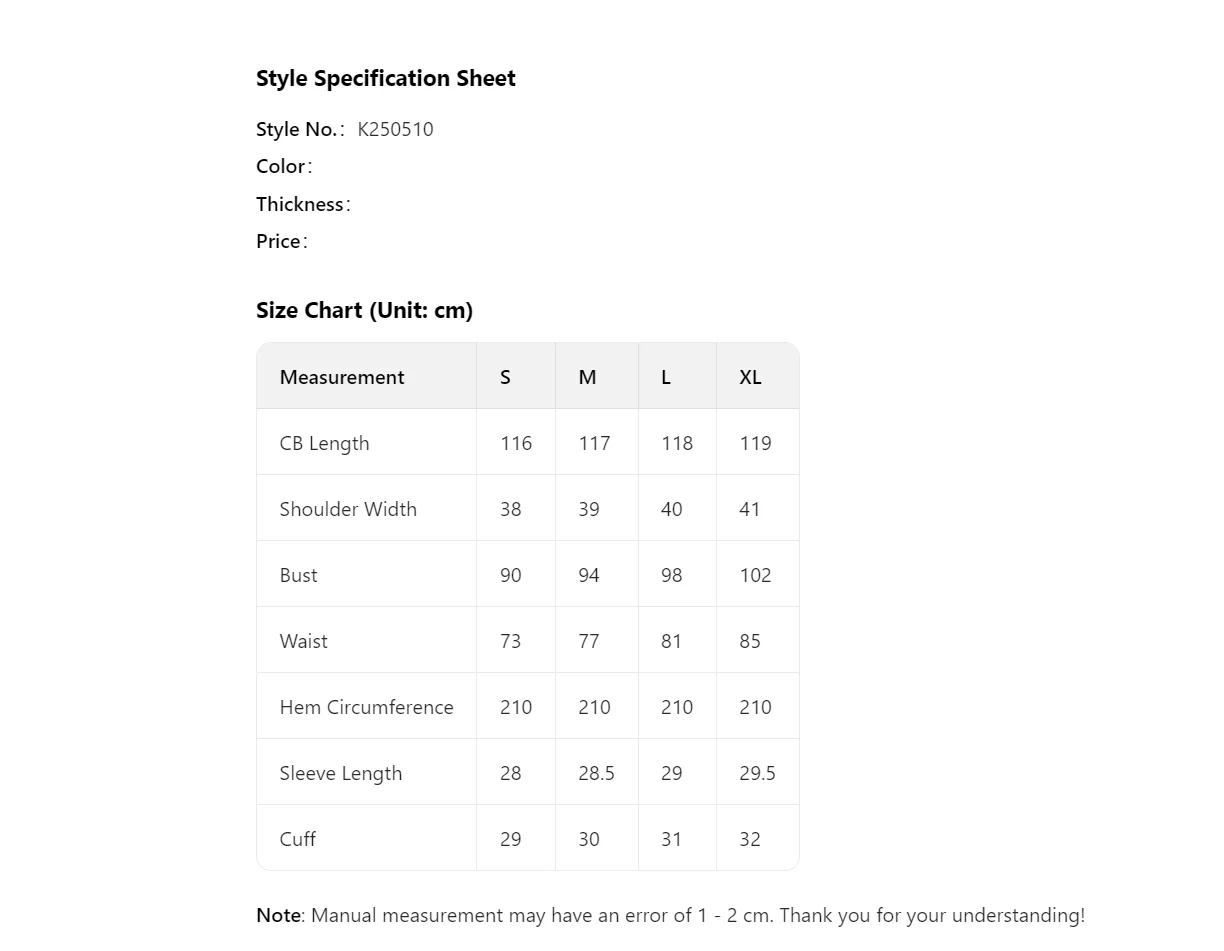The height and width of the screenshot is (951, 1224).
Task: Select the XL size column header
Action: click(x=750, y=378)
